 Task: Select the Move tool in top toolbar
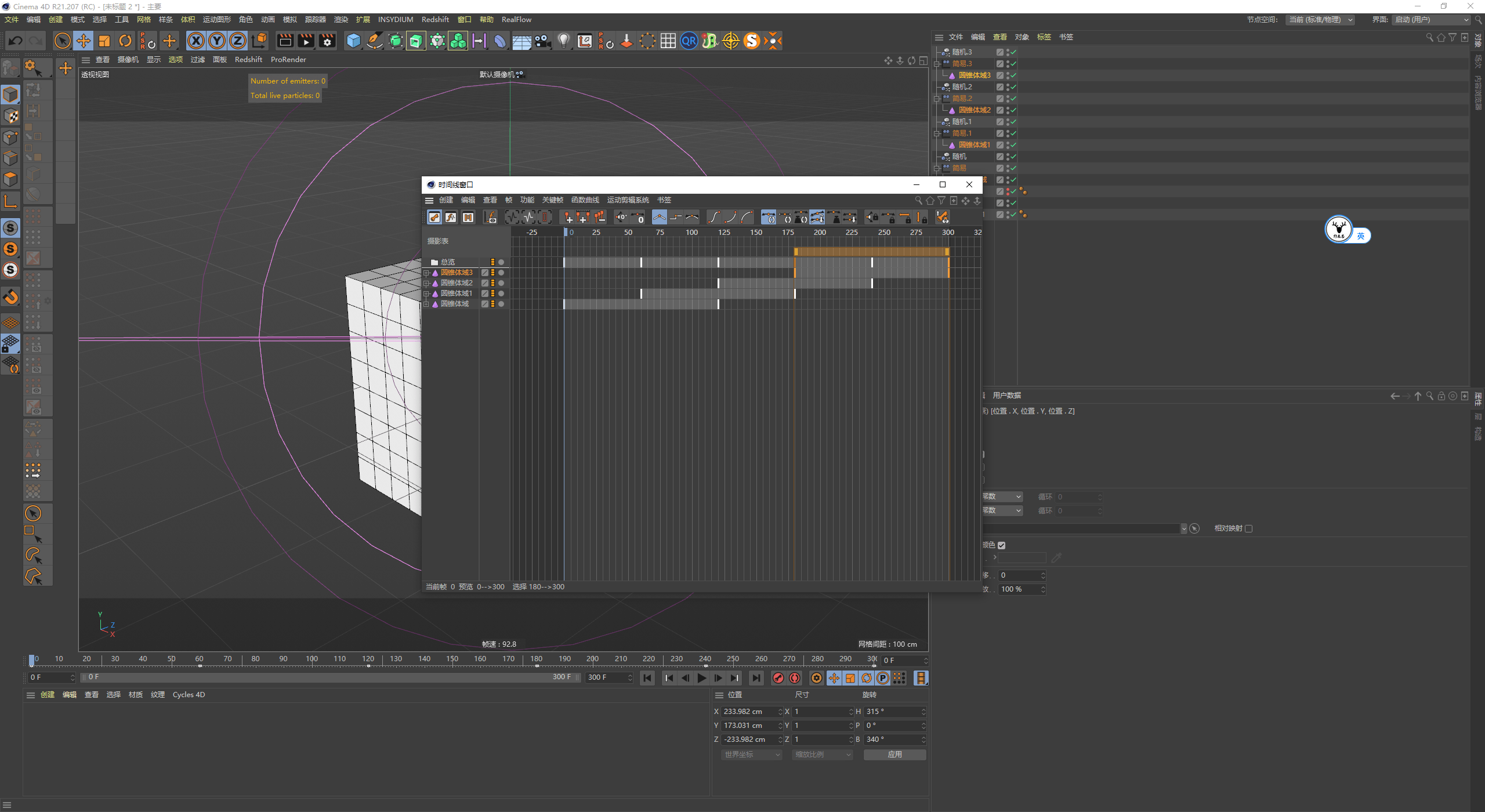(x=84, y=41)
